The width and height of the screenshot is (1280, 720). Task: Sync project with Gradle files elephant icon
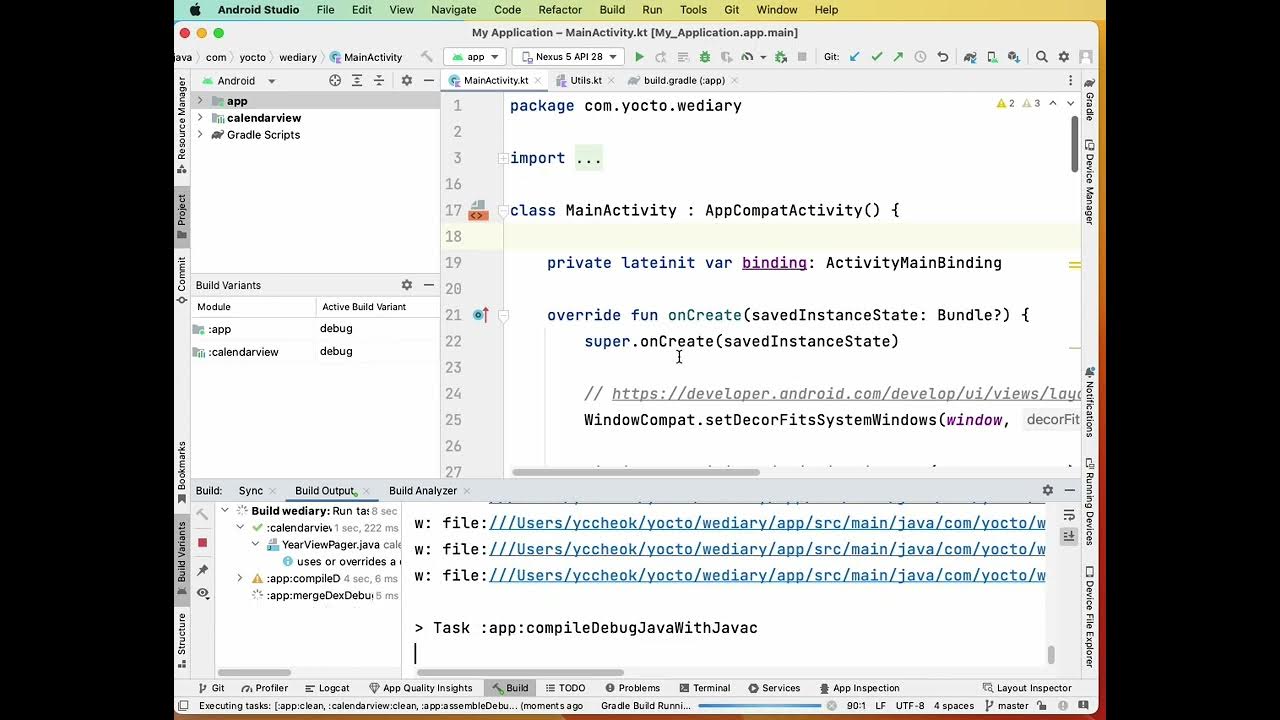coord(970,57)
